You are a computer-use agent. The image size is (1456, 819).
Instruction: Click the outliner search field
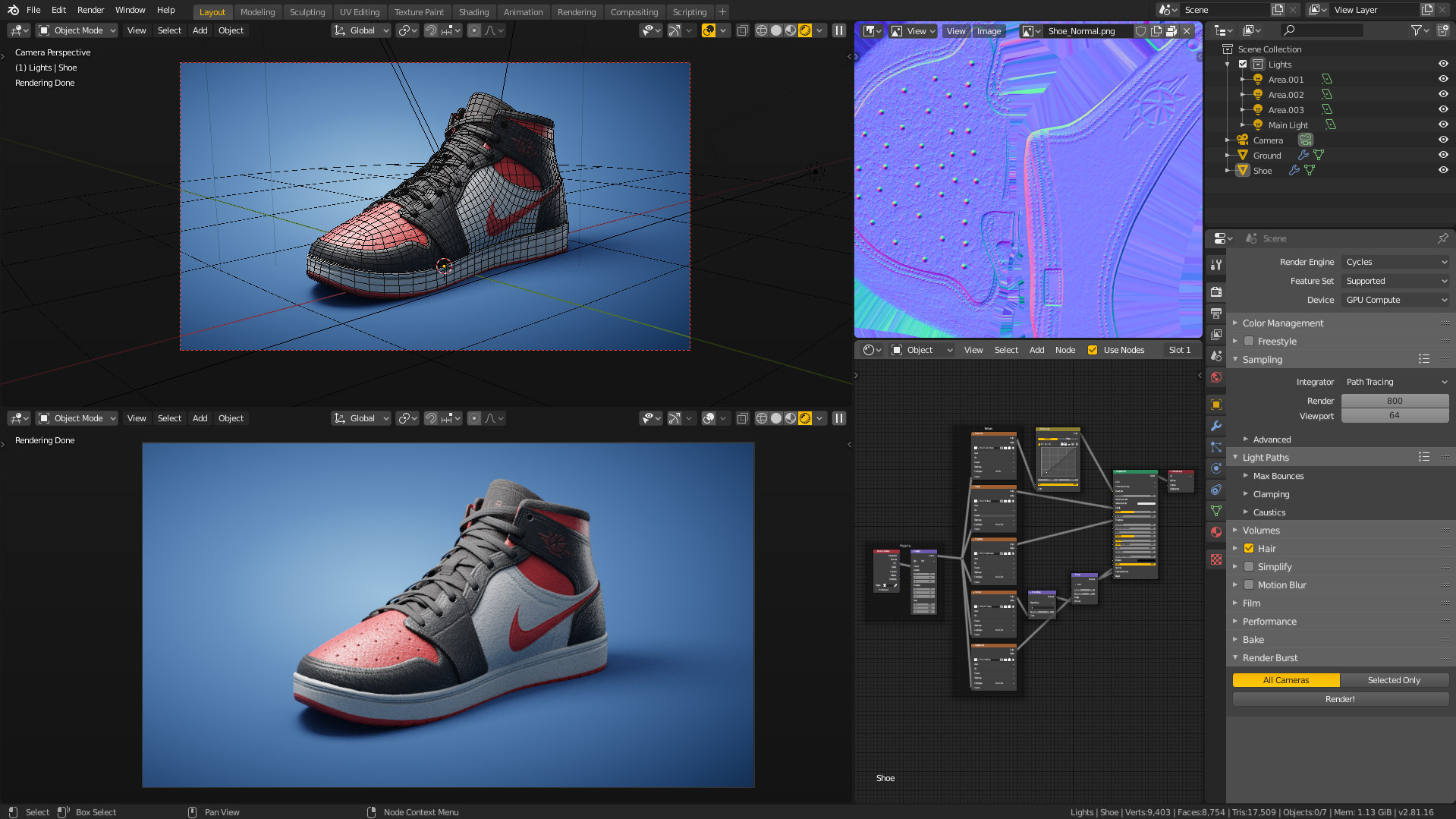(1321, 30)
